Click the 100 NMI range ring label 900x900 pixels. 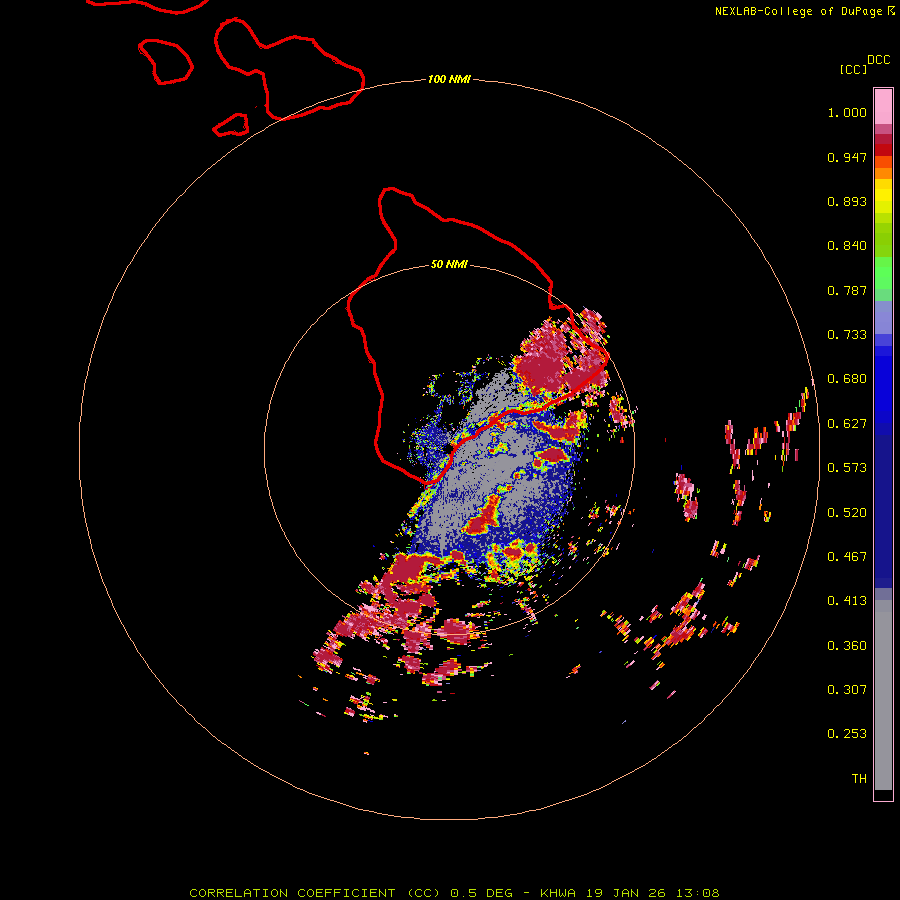point(449,79)
